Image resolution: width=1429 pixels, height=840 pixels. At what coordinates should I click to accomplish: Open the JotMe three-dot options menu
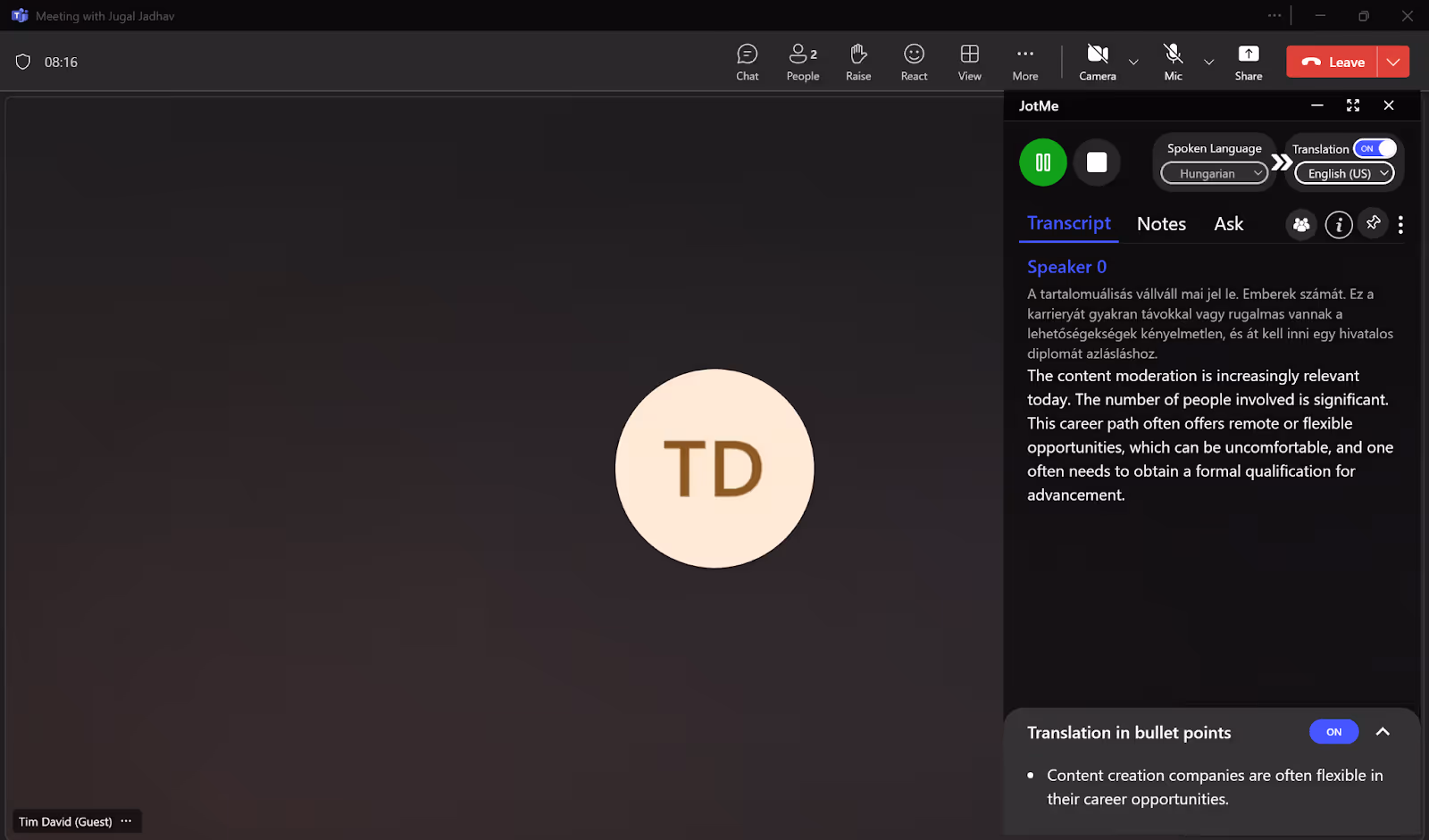(1400, 225)
